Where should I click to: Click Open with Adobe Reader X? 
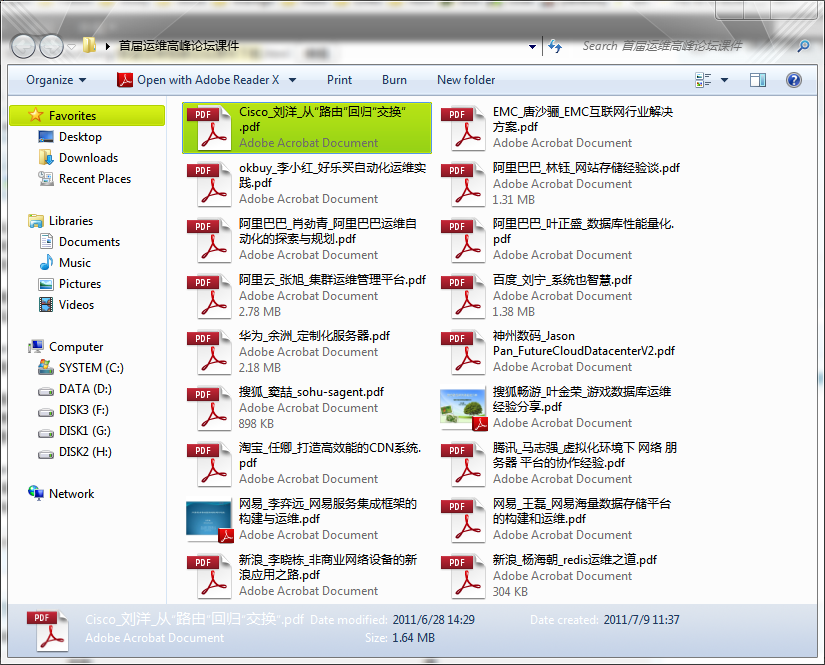tap(198, 80)
